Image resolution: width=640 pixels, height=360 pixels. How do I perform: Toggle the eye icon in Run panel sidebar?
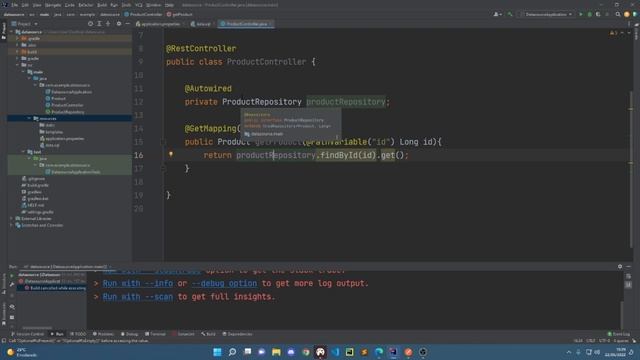coord(12,307)
